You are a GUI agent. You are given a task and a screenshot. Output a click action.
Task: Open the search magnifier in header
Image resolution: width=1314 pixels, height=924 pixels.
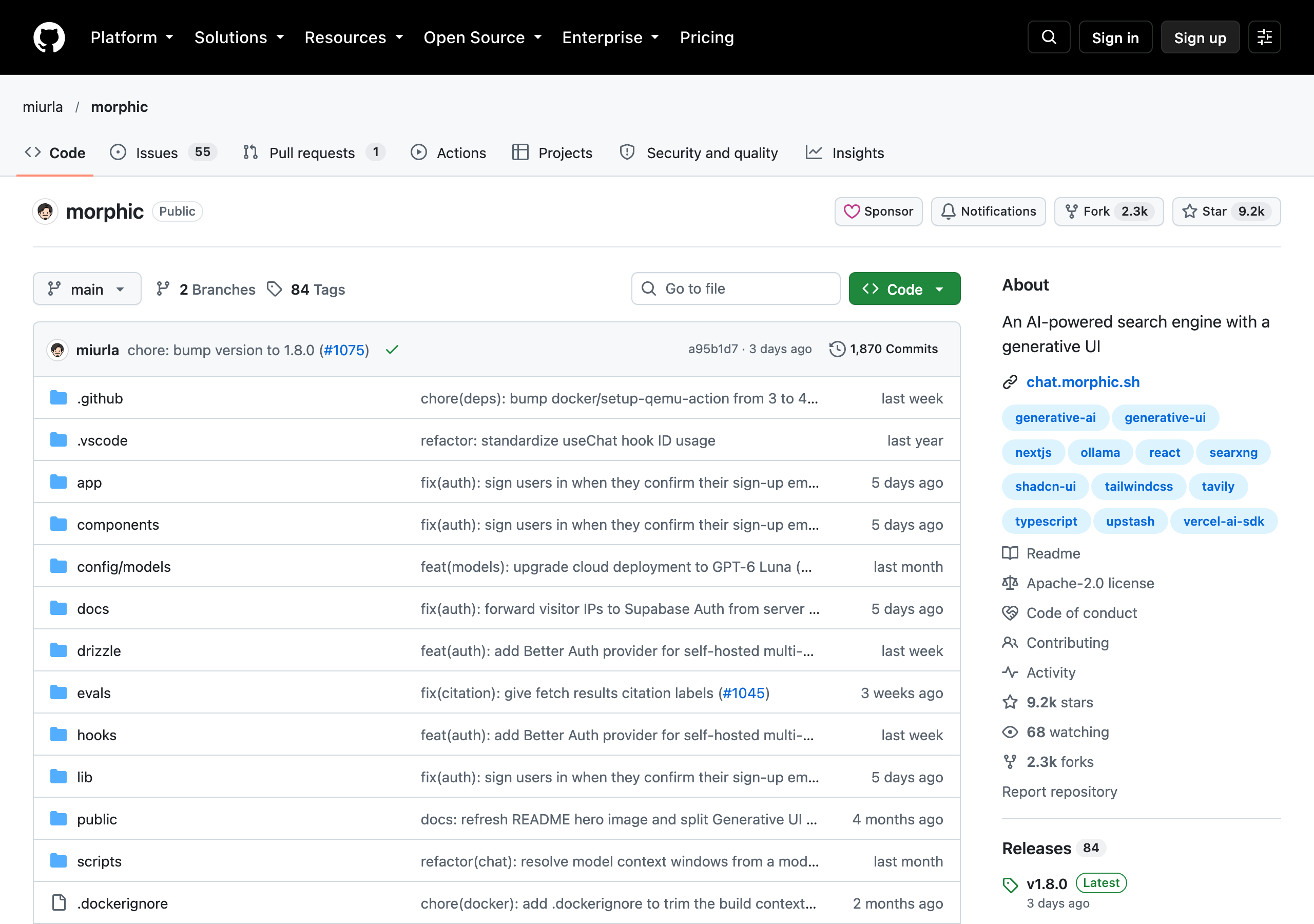coord(1049,37)
